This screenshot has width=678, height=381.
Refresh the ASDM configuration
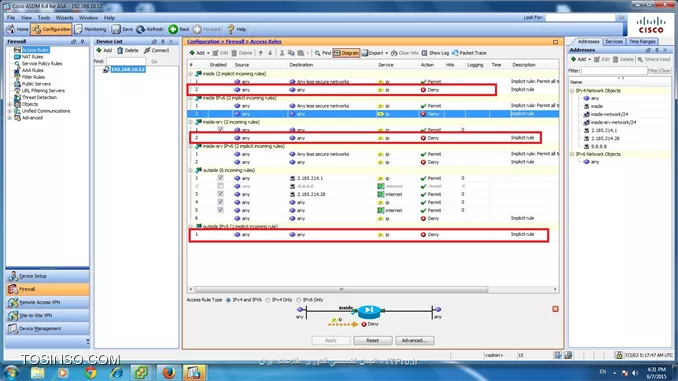click(x=150, y=29)
